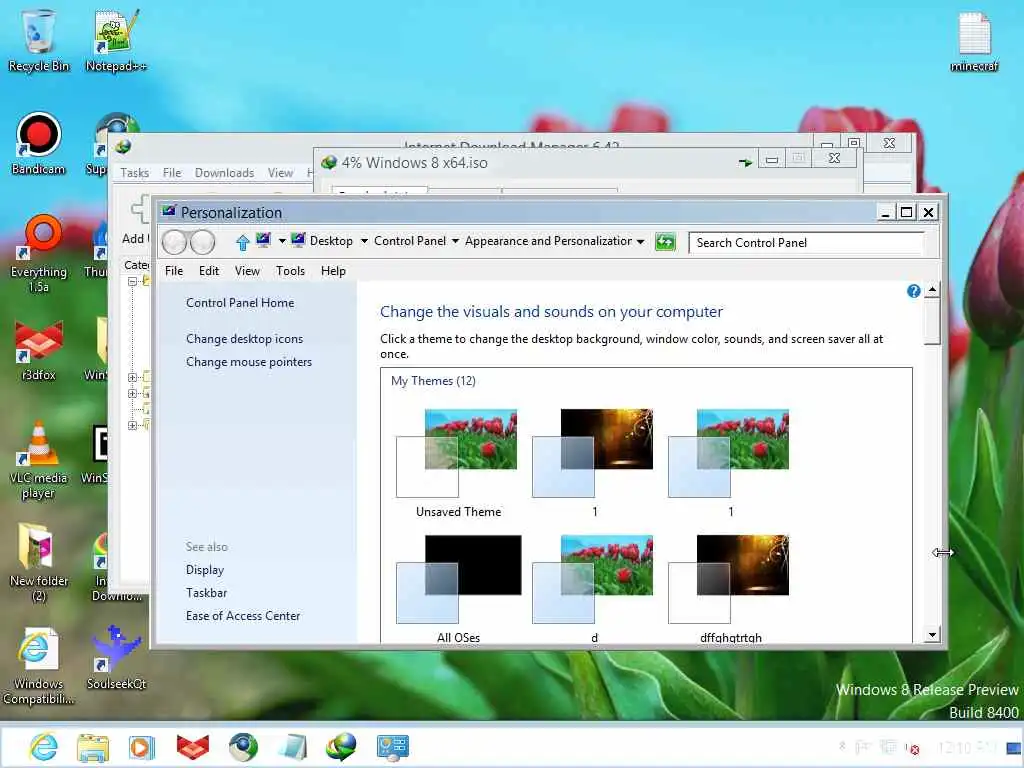1024x768 pixels.
Task: Launch r3dfox desktop shortcut
Action: coord(39,351)
